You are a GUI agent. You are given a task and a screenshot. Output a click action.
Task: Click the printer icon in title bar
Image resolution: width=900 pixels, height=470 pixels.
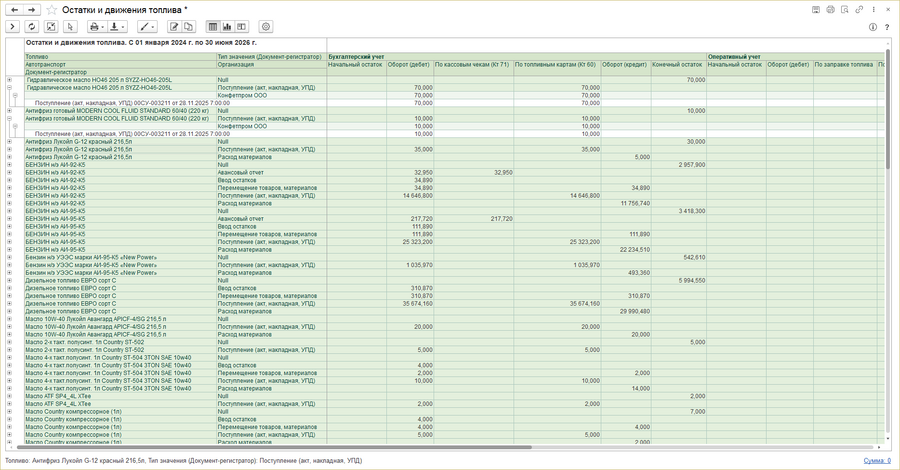click(830, 10)
